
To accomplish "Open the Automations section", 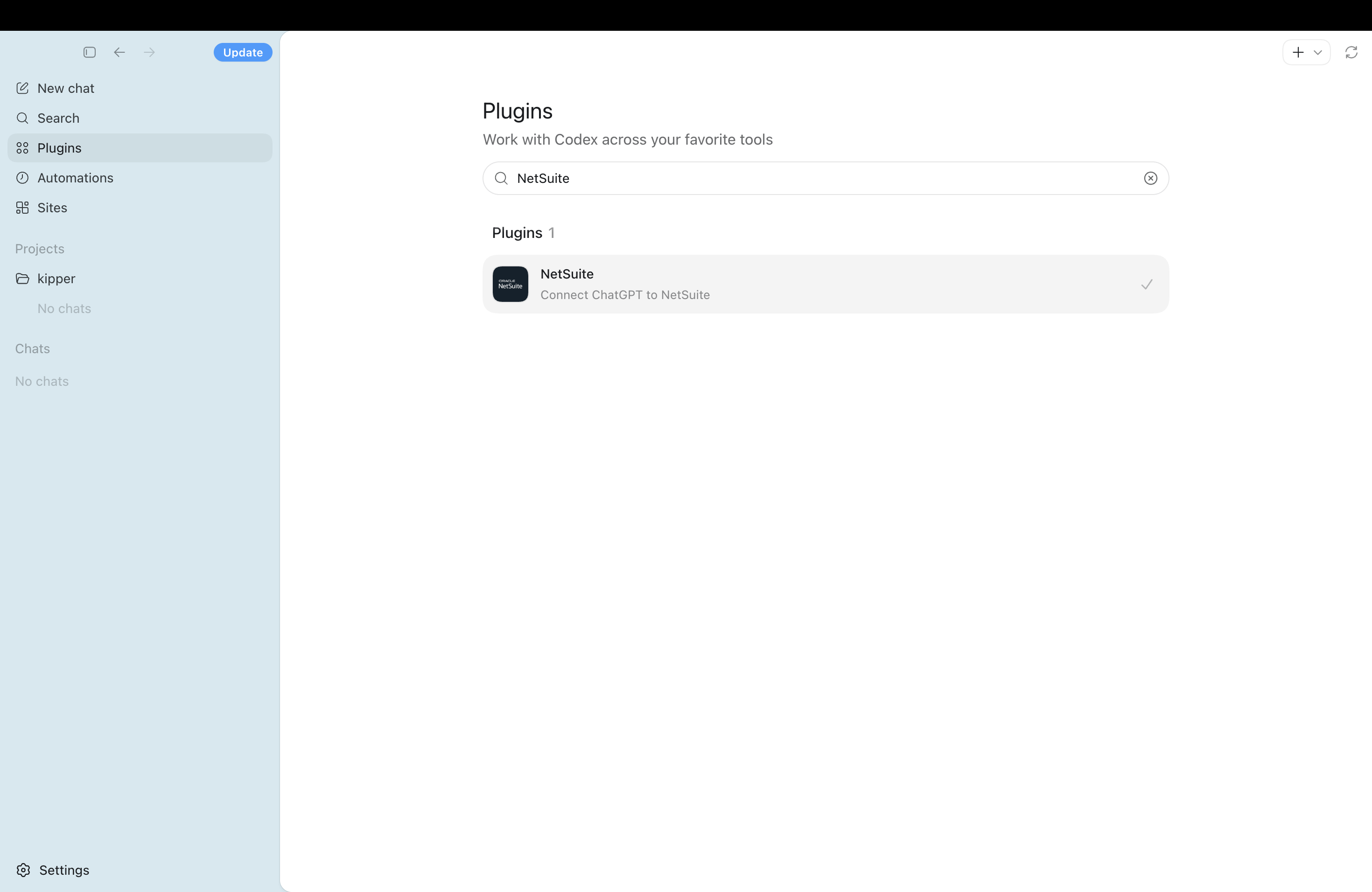I will tap(140, 178).
